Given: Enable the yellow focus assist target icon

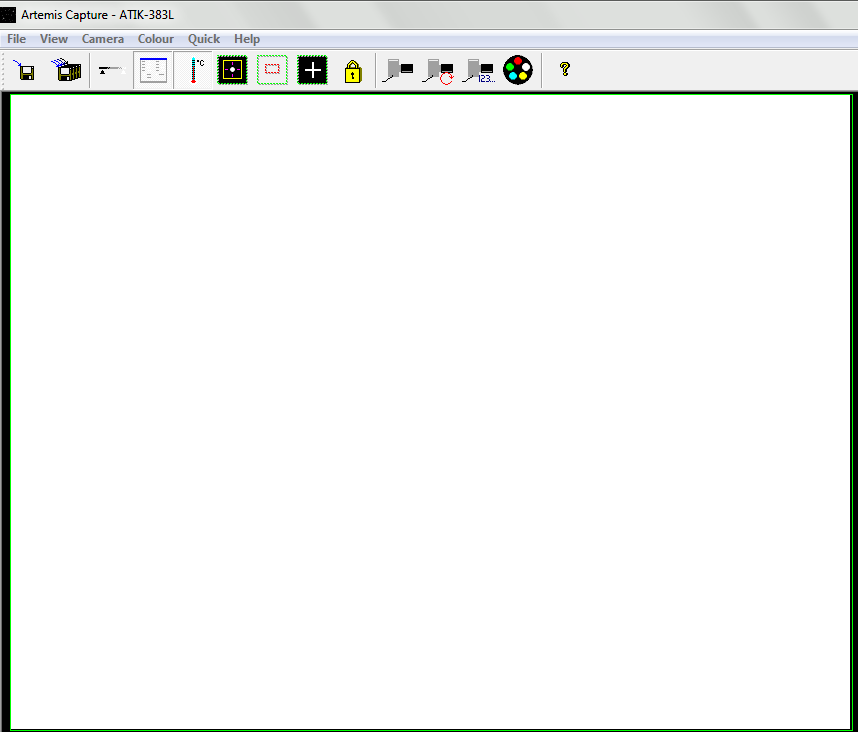Looking at the screenshot, I should pos(233,70).
